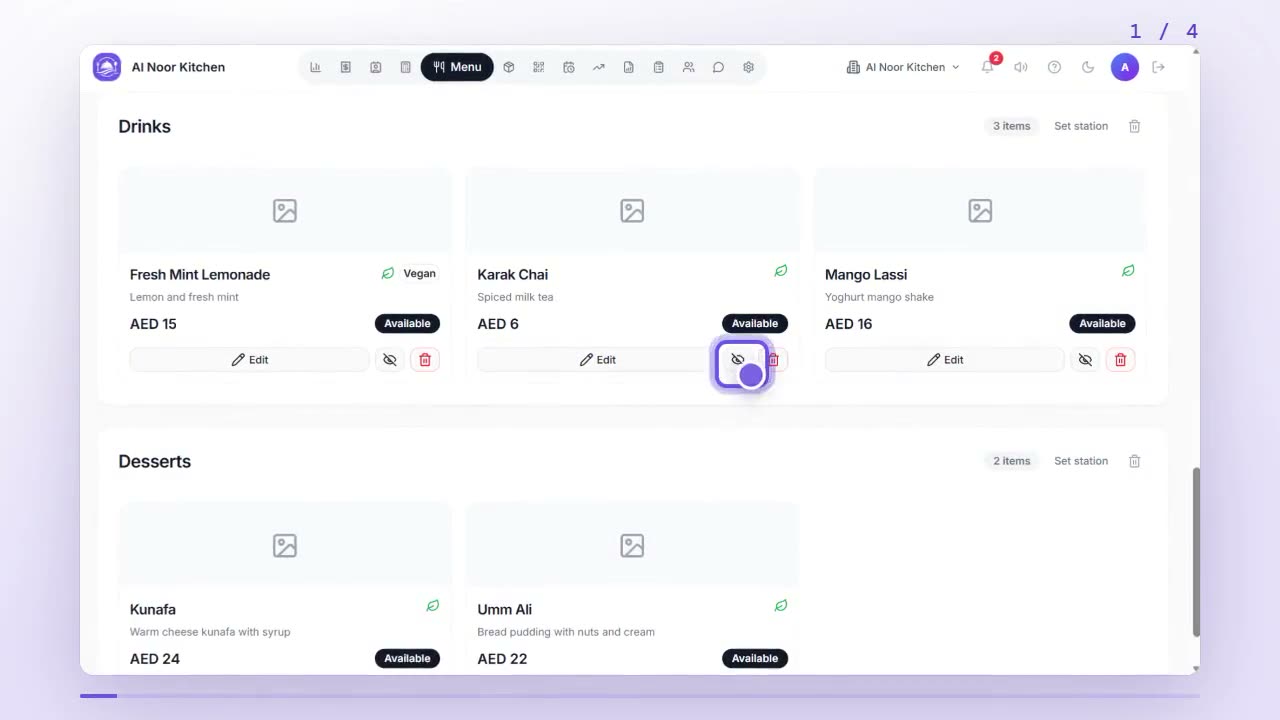
Task: Open the staff users page
Action: point(688,67)
